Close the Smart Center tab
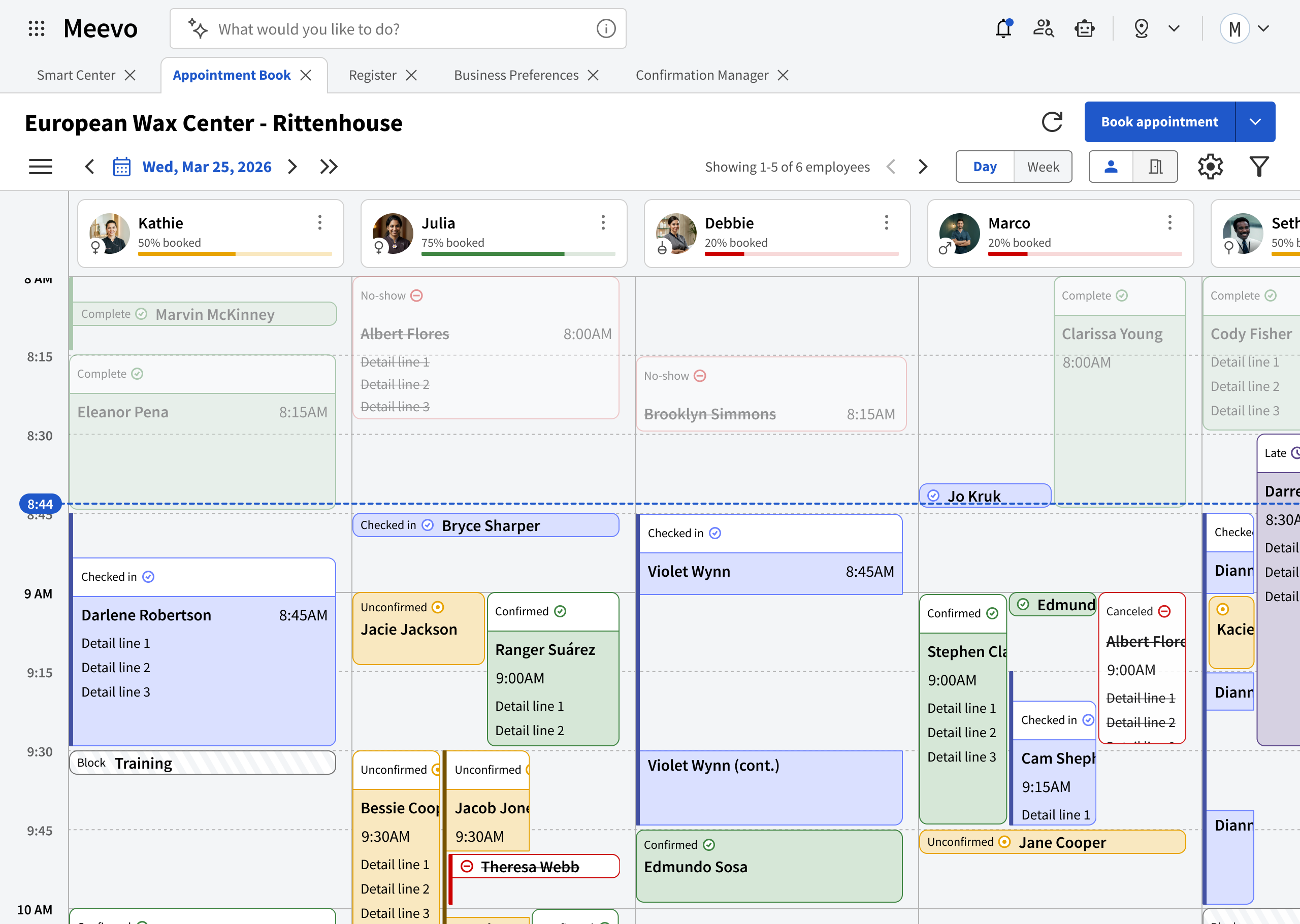The height and width of the screenshot is (924, 1300). tap(131, 75)
